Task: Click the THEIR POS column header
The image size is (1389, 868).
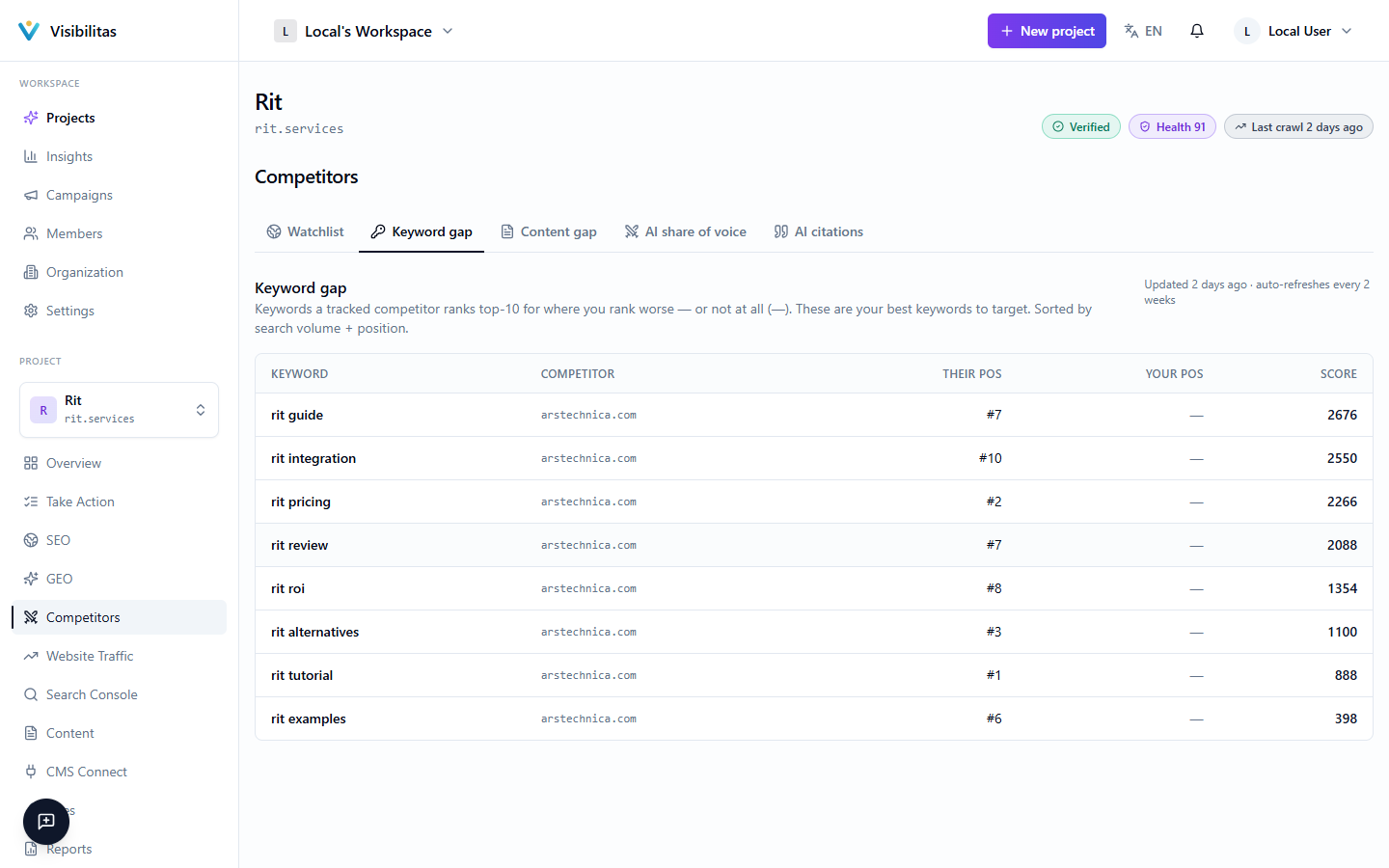Action: (x=972, y=374)
